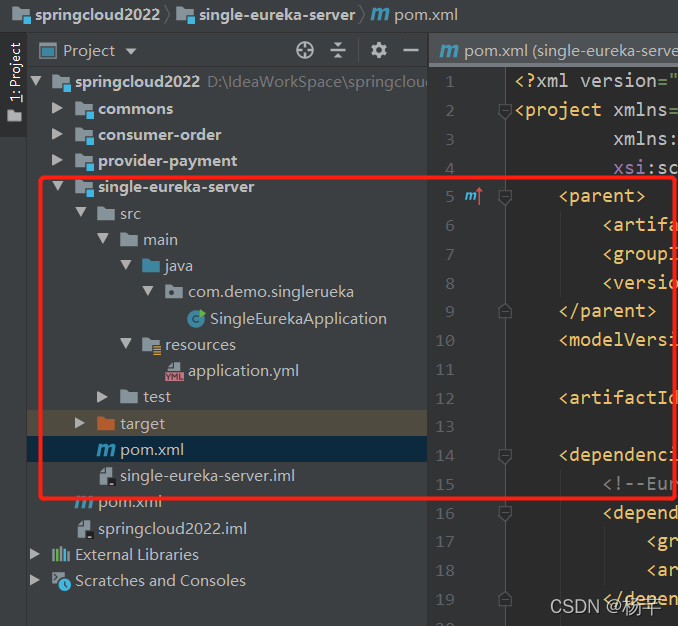The image size is (678, 626).
Task: Click the springcloud2022.iml file icon
Action: tap(85, 529)
